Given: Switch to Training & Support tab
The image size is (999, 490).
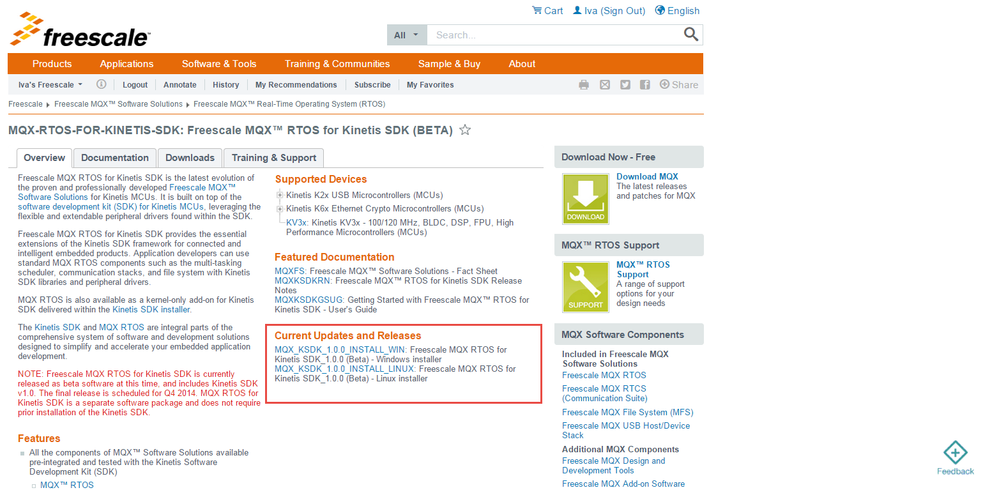Looking at the screenshot, I should (x=274, y=158).
